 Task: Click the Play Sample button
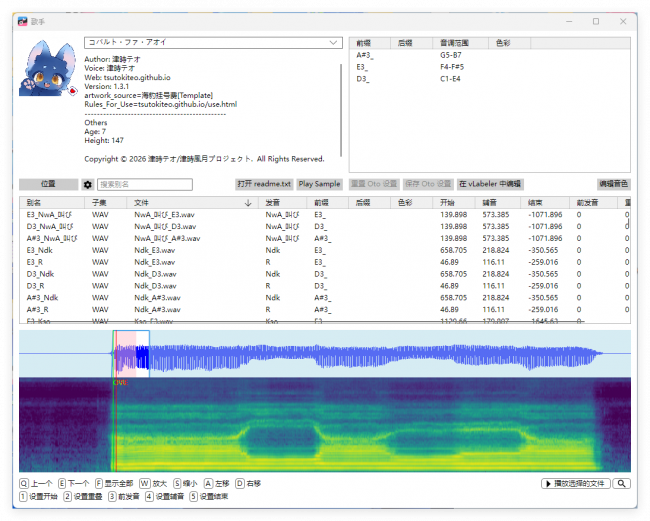(x=319, y=184)
